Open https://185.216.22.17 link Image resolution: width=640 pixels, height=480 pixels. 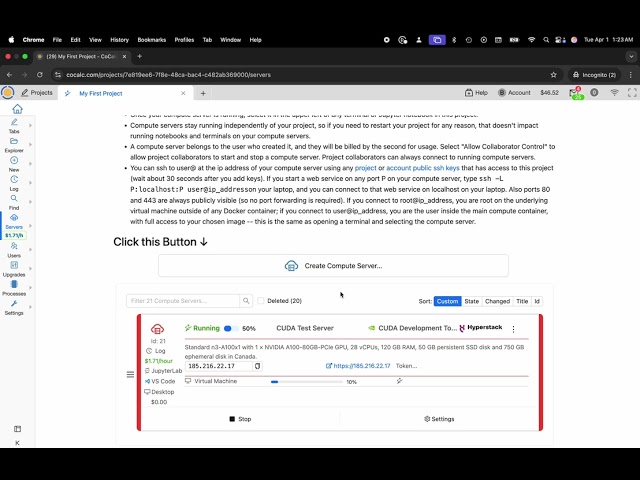(358, 366)
